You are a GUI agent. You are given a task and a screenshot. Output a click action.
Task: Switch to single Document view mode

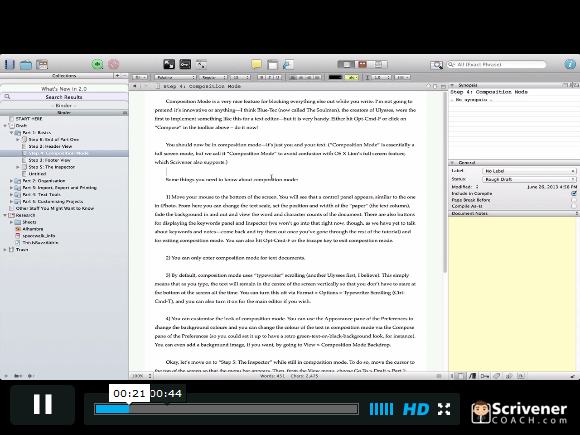[347, 64]
